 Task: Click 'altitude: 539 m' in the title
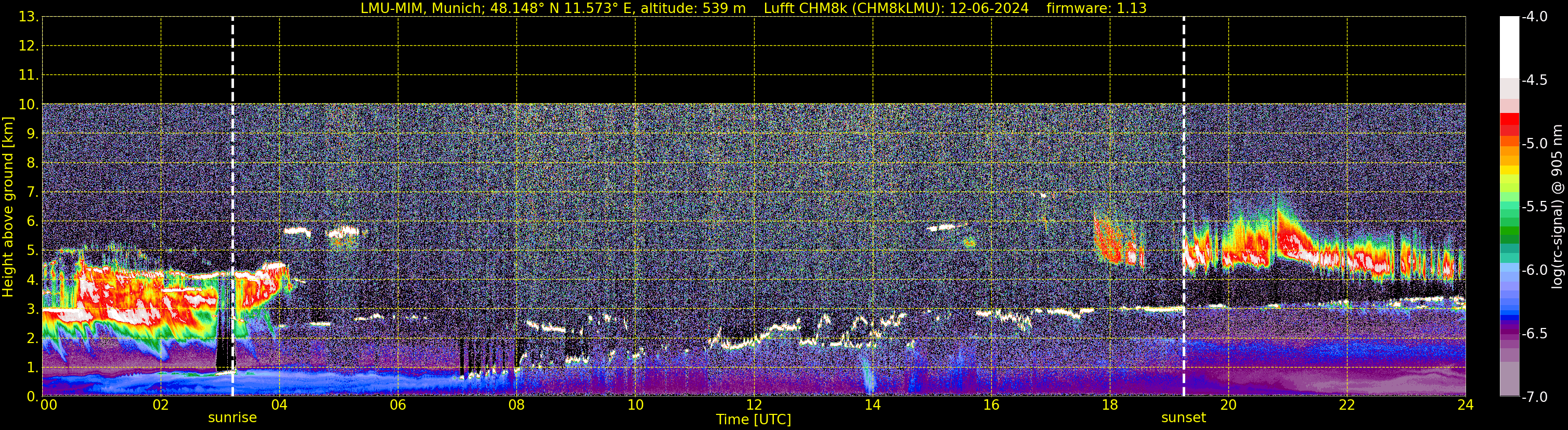click(693, 8)
